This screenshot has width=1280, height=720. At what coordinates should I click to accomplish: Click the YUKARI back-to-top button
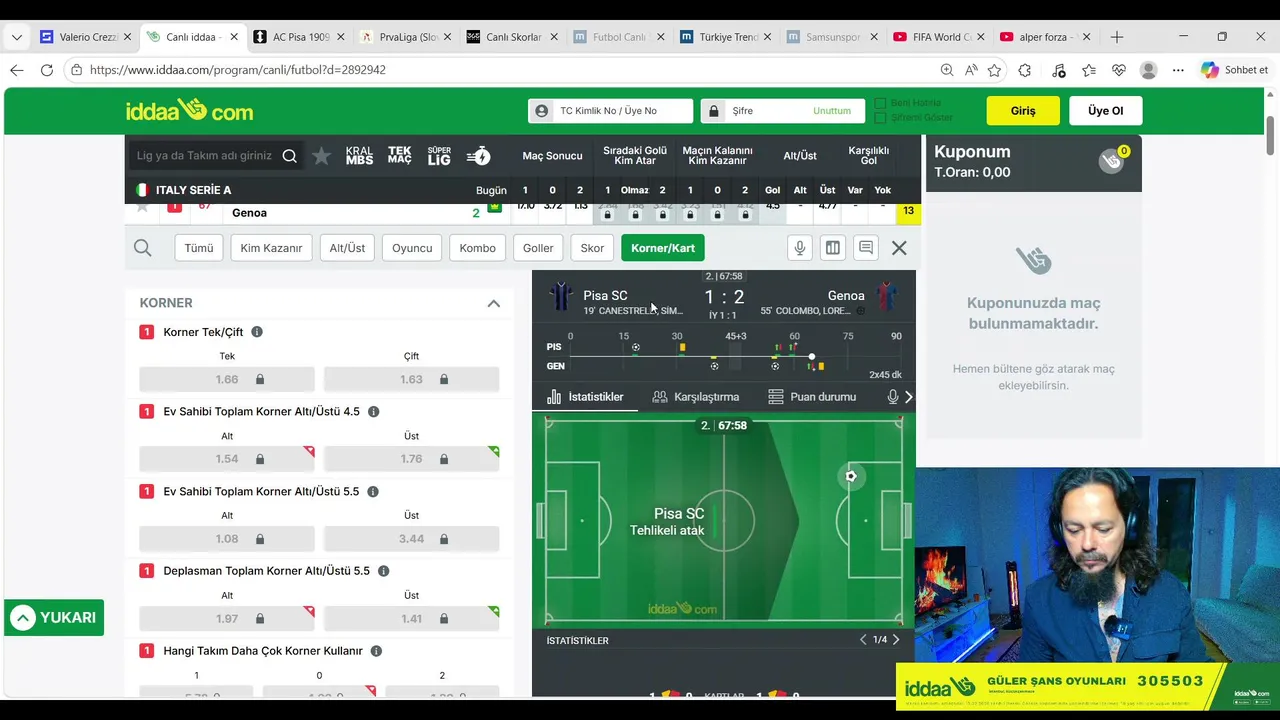point(54,618)
